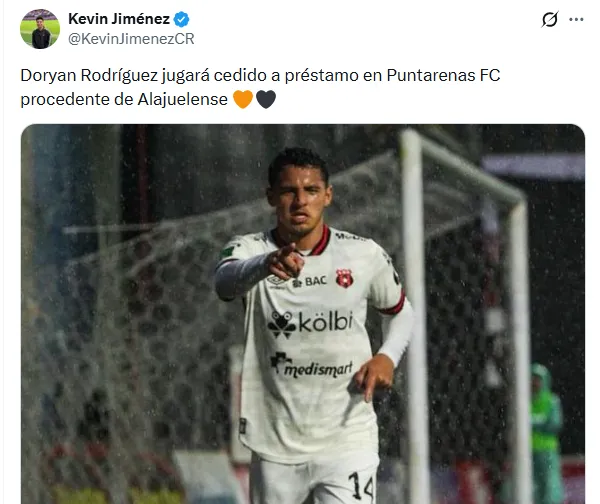Open the three-dot more options menu
Viewport: 600px width, 504px height.
click(x=576, y=20)
